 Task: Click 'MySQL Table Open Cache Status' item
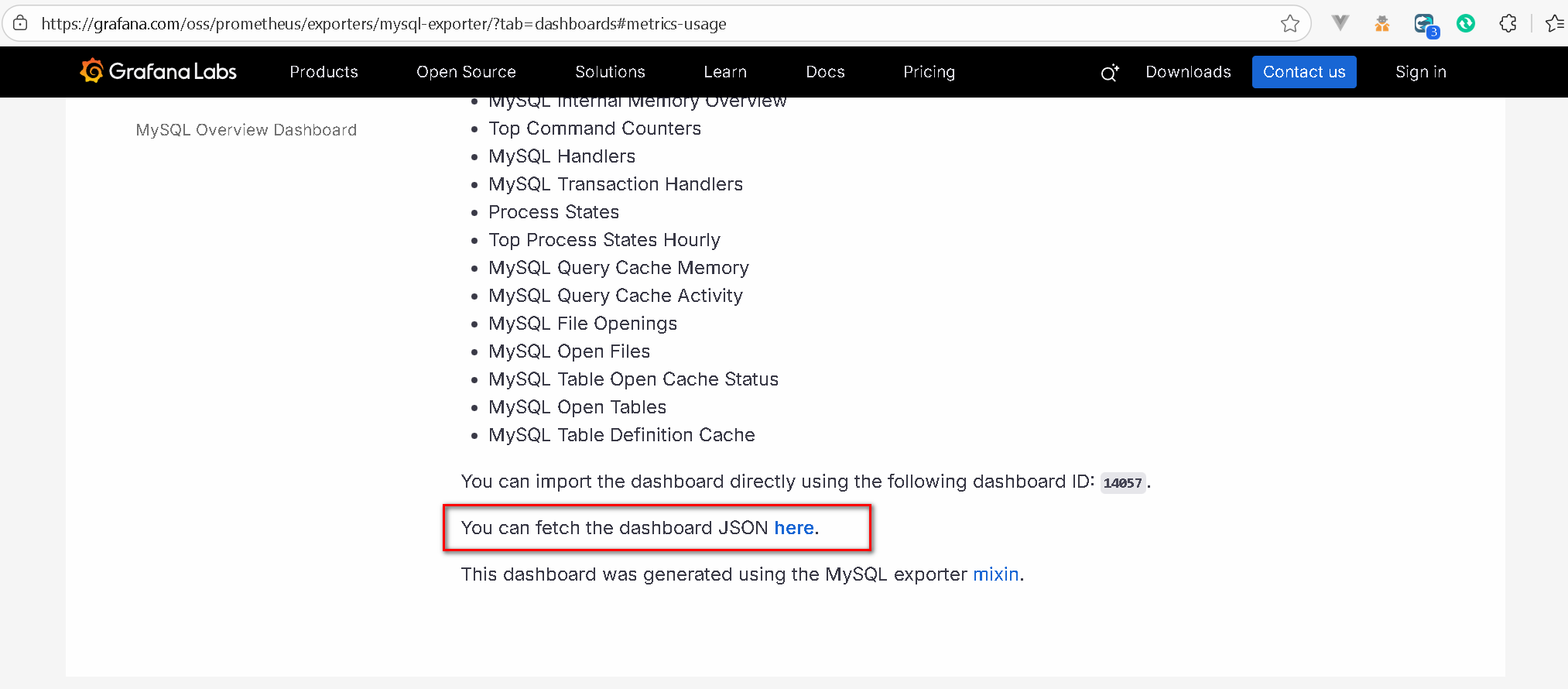[x=633, y=379]
